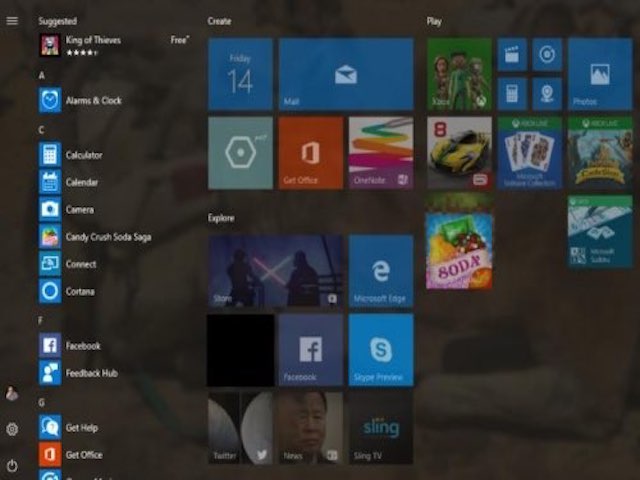640x480 pixels.
Task: Launch Connect app icon
Action: (x=50, y=264)
